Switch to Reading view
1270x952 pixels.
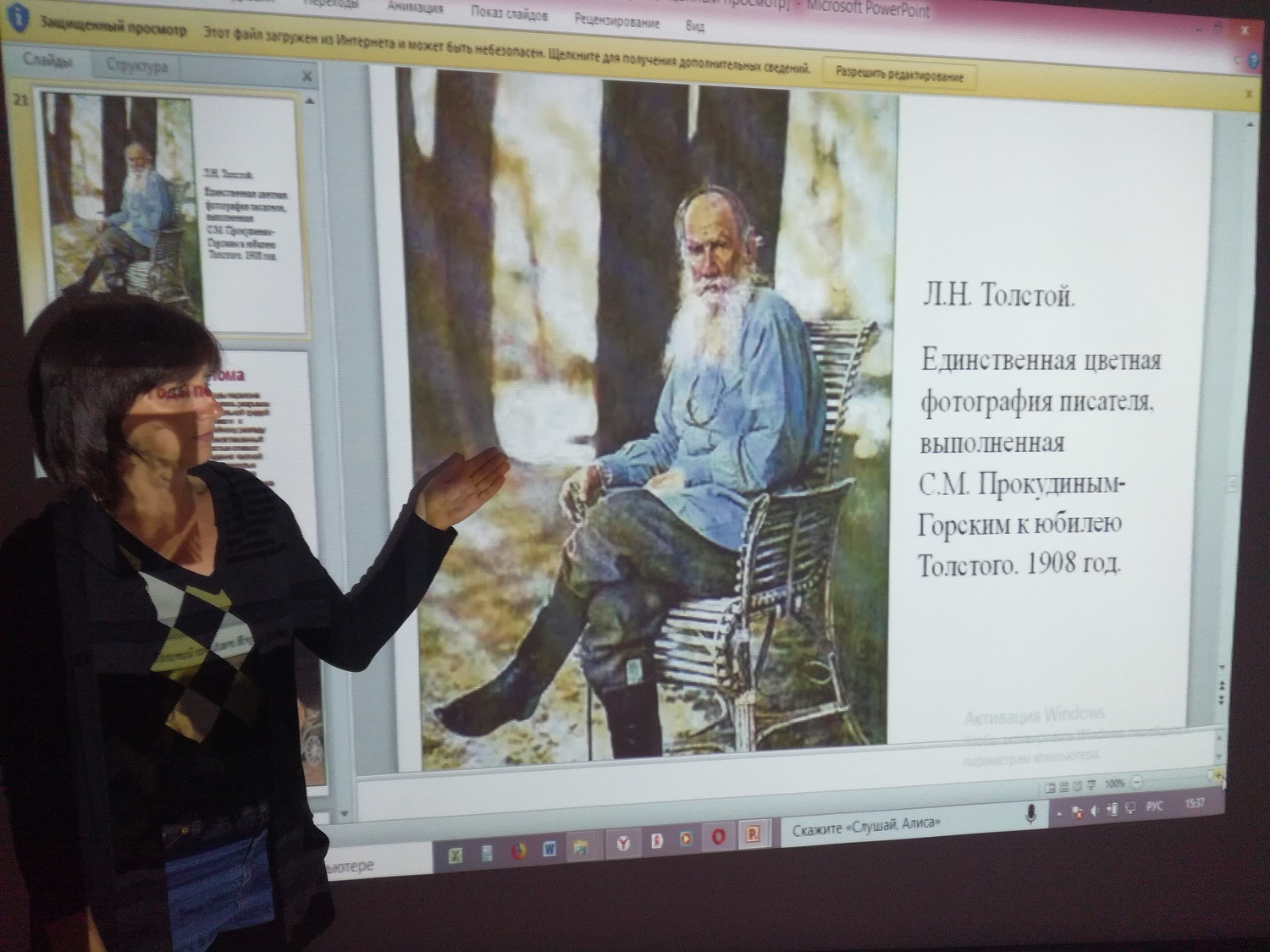(1079, 785)
